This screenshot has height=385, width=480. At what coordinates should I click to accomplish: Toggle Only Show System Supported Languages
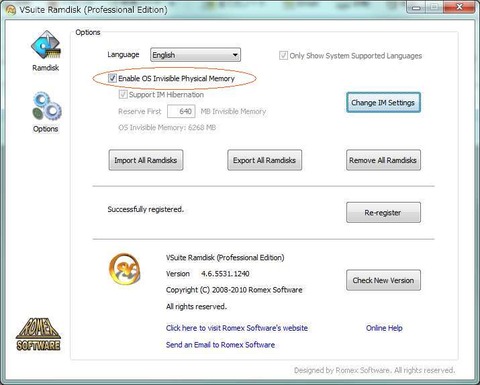[x=283, y=55]
